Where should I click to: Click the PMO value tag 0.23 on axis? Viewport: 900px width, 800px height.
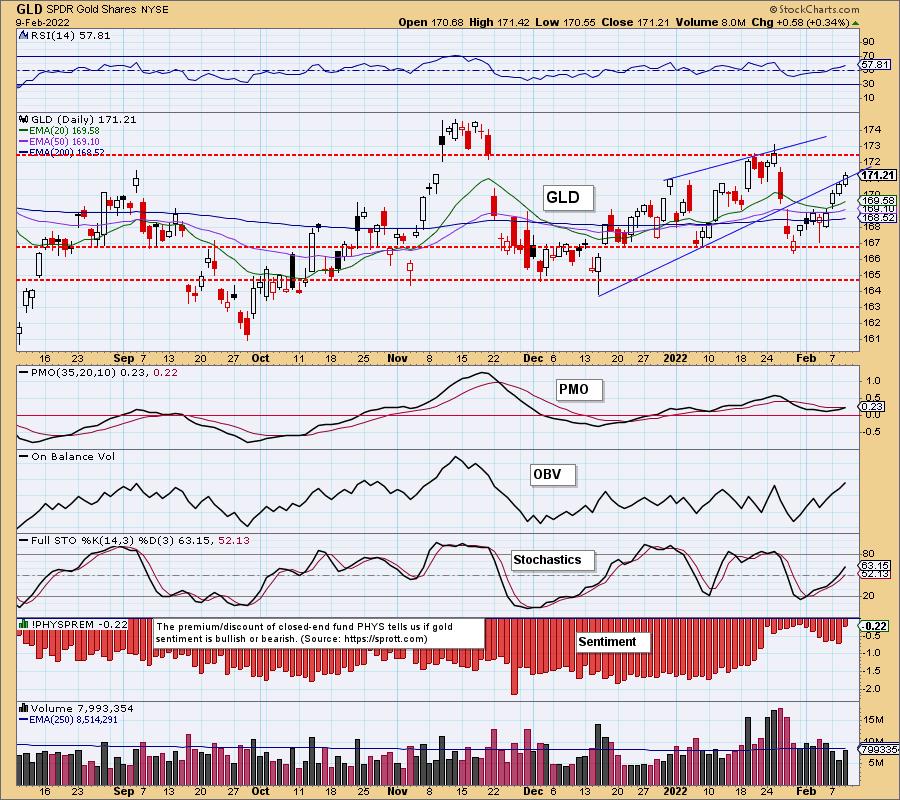873,406
